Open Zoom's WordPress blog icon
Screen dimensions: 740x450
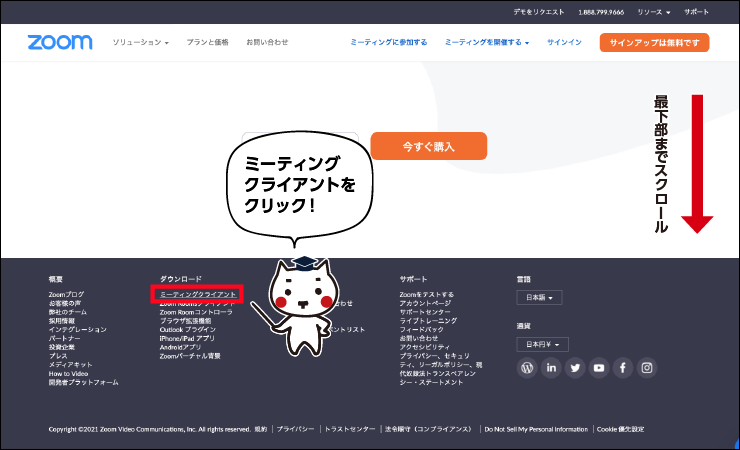(x=527, y=368)
